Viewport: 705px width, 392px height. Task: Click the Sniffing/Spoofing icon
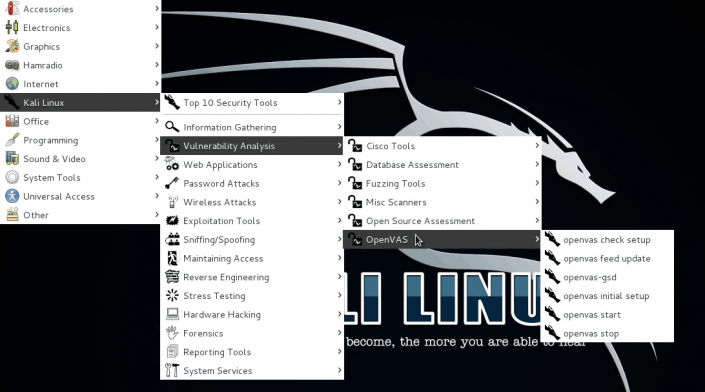172,240
